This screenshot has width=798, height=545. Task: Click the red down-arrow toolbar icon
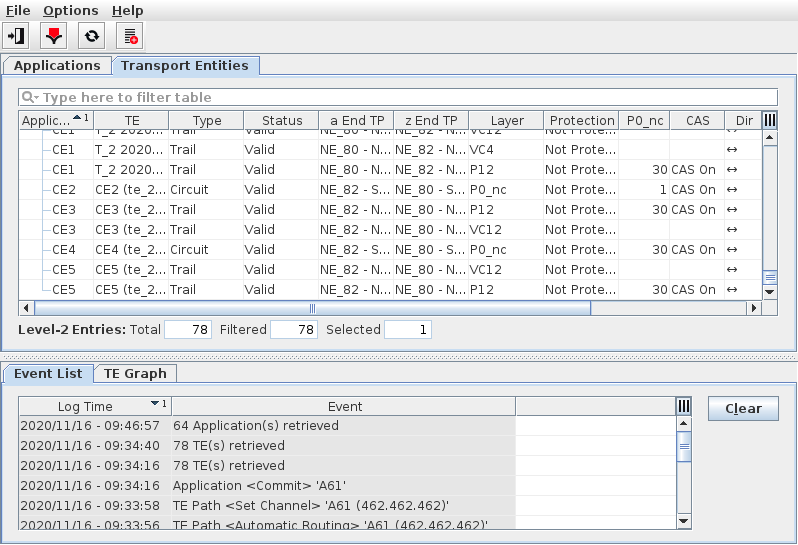(x=53, y=36)
